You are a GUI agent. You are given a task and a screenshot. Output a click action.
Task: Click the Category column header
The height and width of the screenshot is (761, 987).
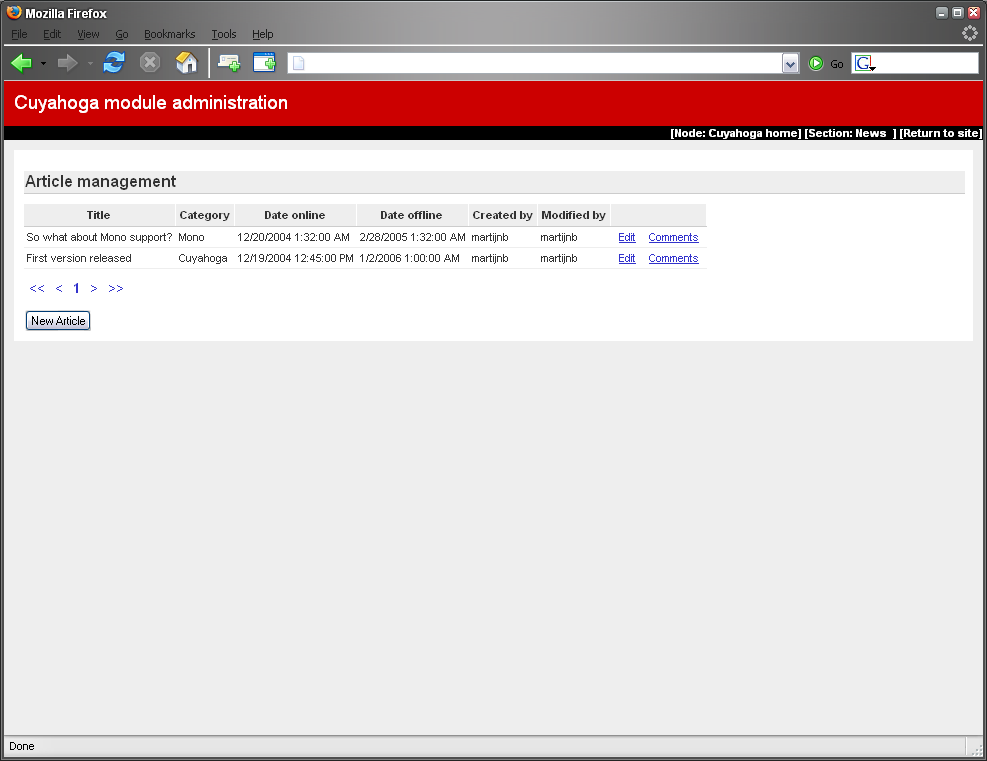point(205,215)
